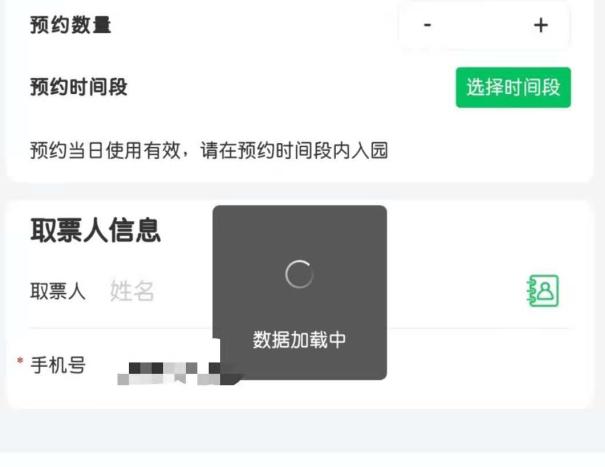Click the loading spinner icon

point(299,274)
